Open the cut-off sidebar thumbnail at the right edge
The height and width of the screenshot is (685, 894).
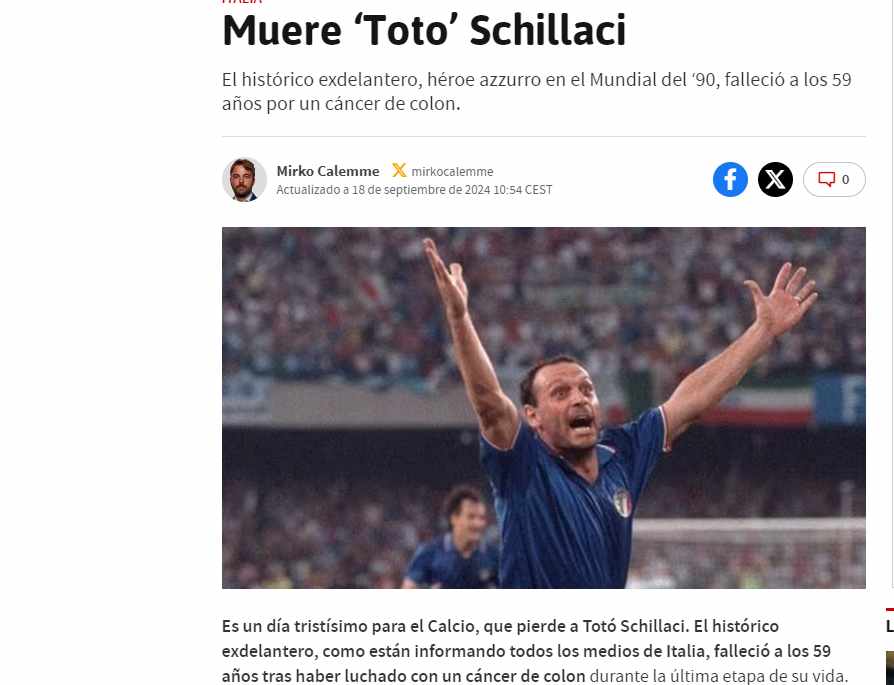tap(890, 666)
